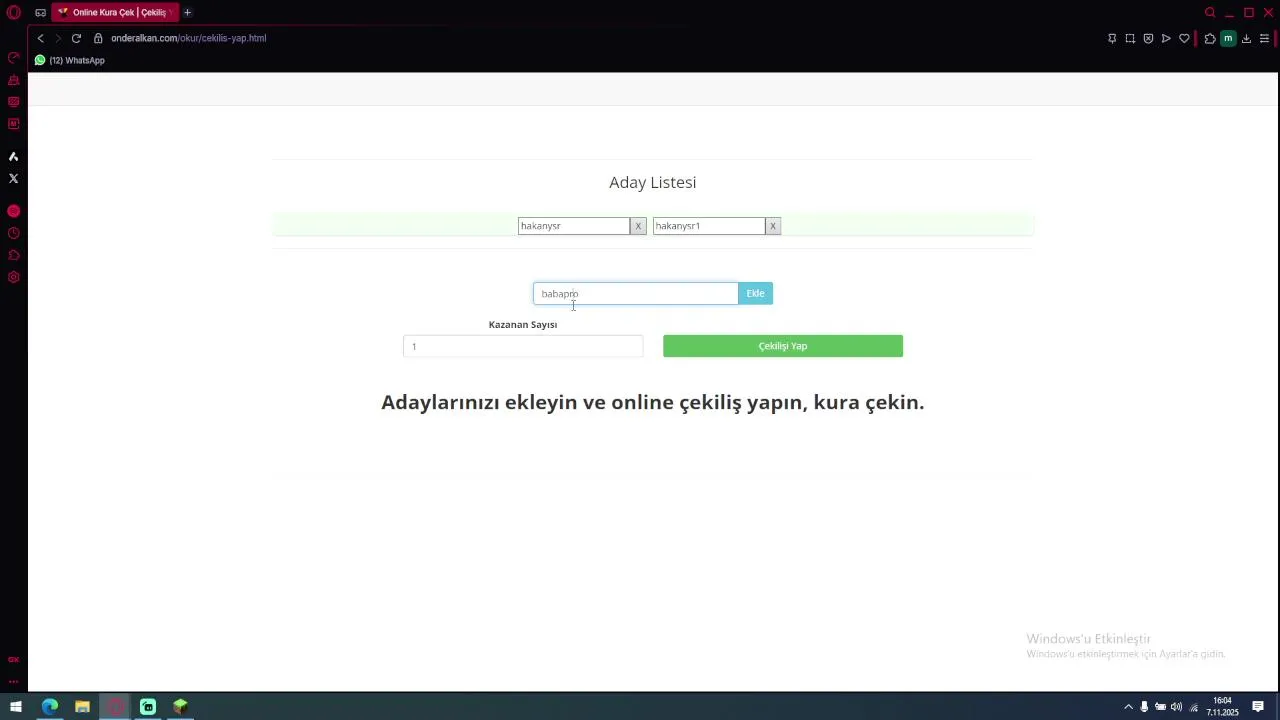Remove the hakanysr1 candidate with X
The height and width of the screenshot is (720, 1280).
(x=772, y=226)
